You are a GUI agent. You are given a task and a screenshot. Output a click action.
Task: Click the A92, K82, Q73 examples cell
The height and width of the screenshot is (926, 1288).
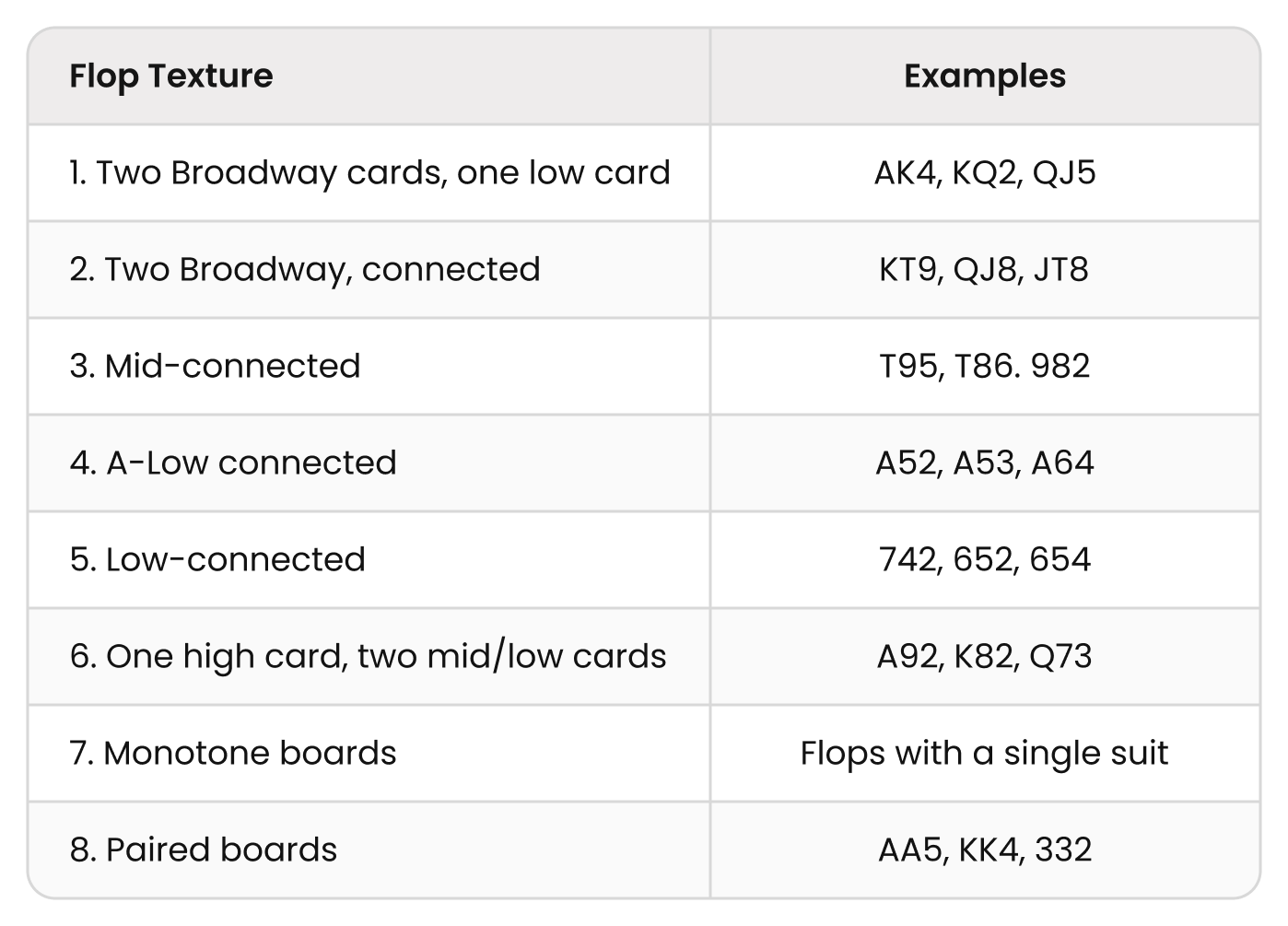tap(985, 657)
